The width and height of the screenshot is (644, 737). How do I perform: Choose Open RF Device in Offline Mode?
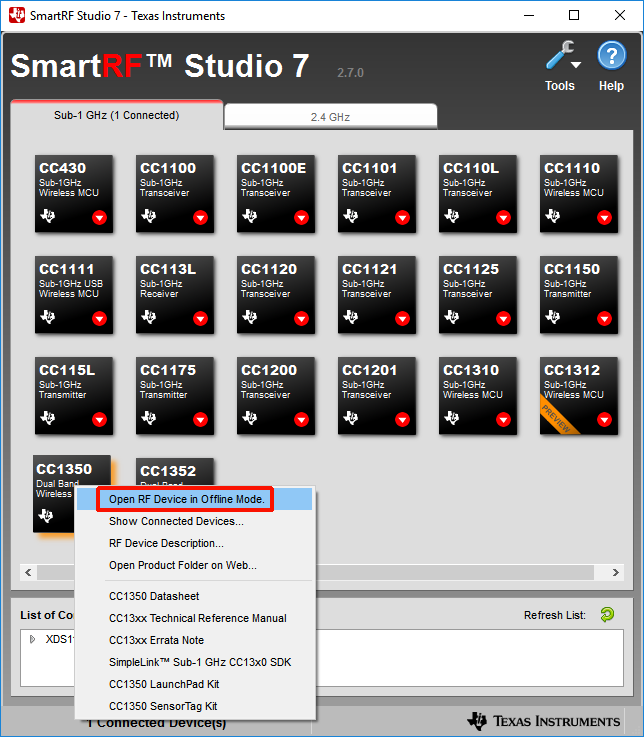pos(187,499)
